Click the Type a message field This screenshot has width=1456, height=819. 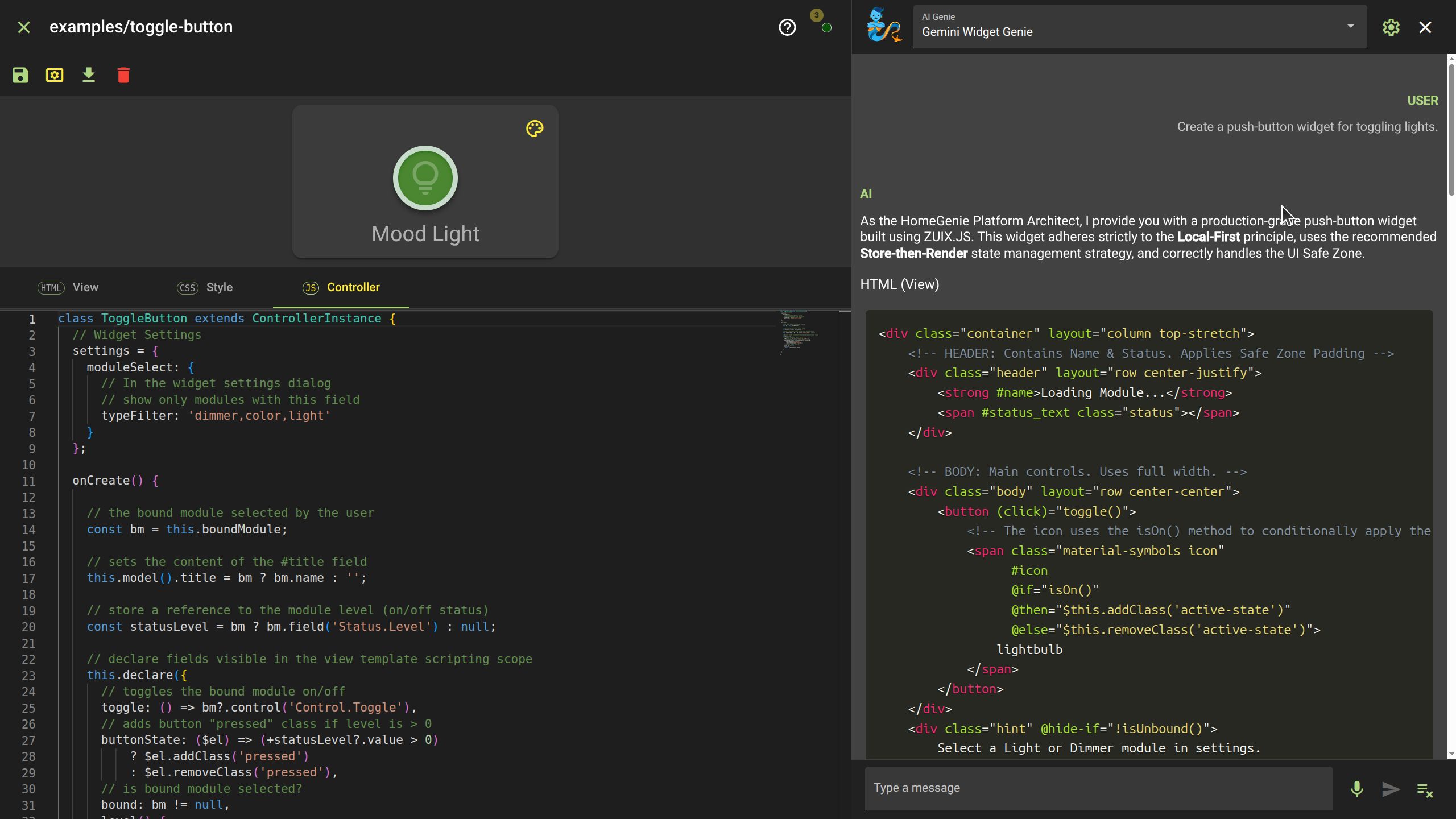click(x=1098, y=788)
